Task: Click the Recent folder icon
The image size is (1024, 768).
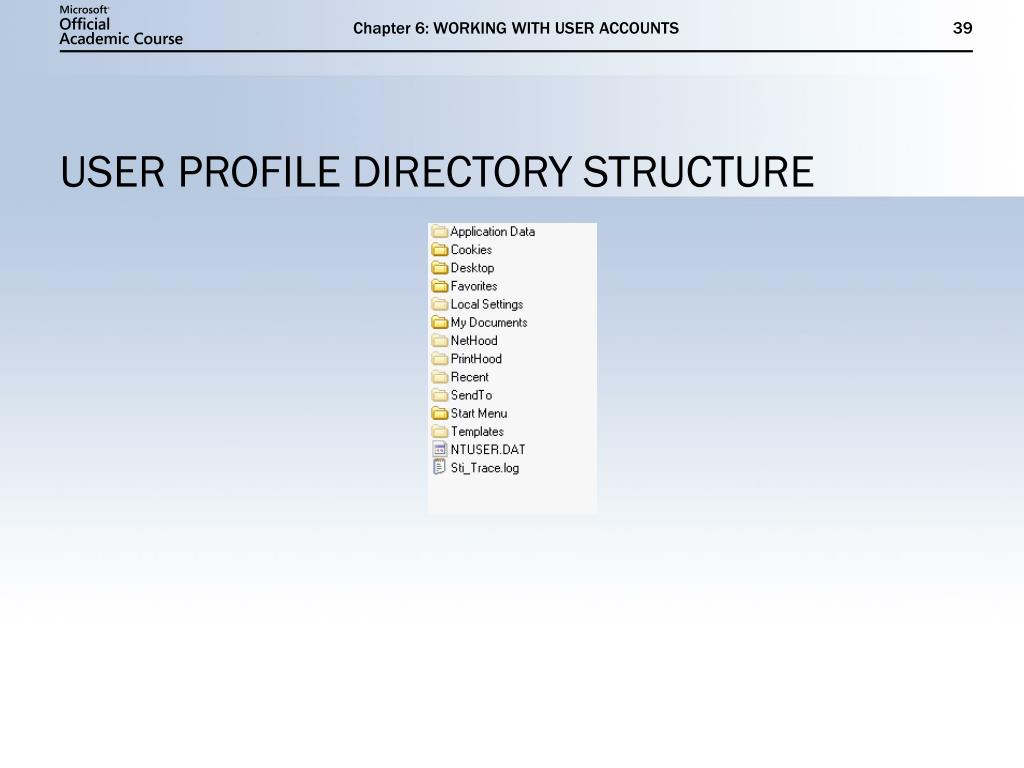Action: [x=440, y=377]
